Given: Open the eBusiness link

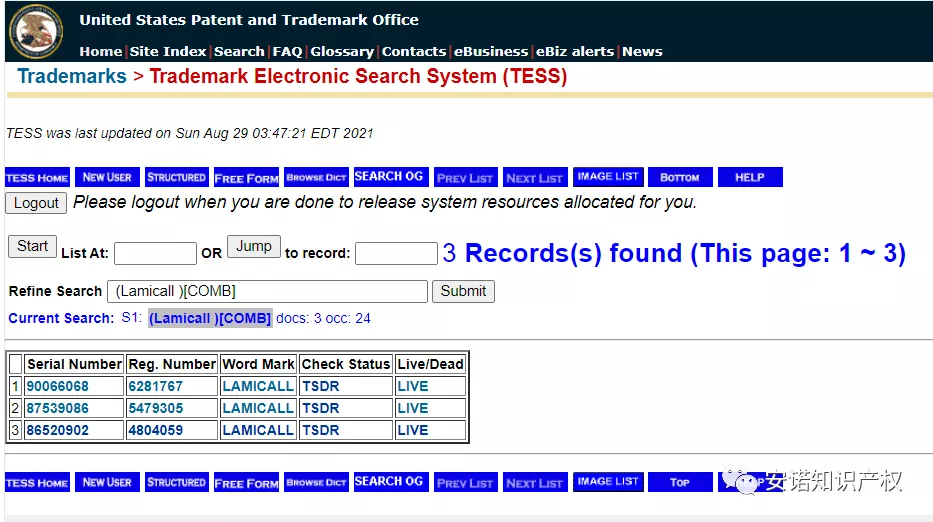Looking at the screenshot, I should [x=491, y=52].
